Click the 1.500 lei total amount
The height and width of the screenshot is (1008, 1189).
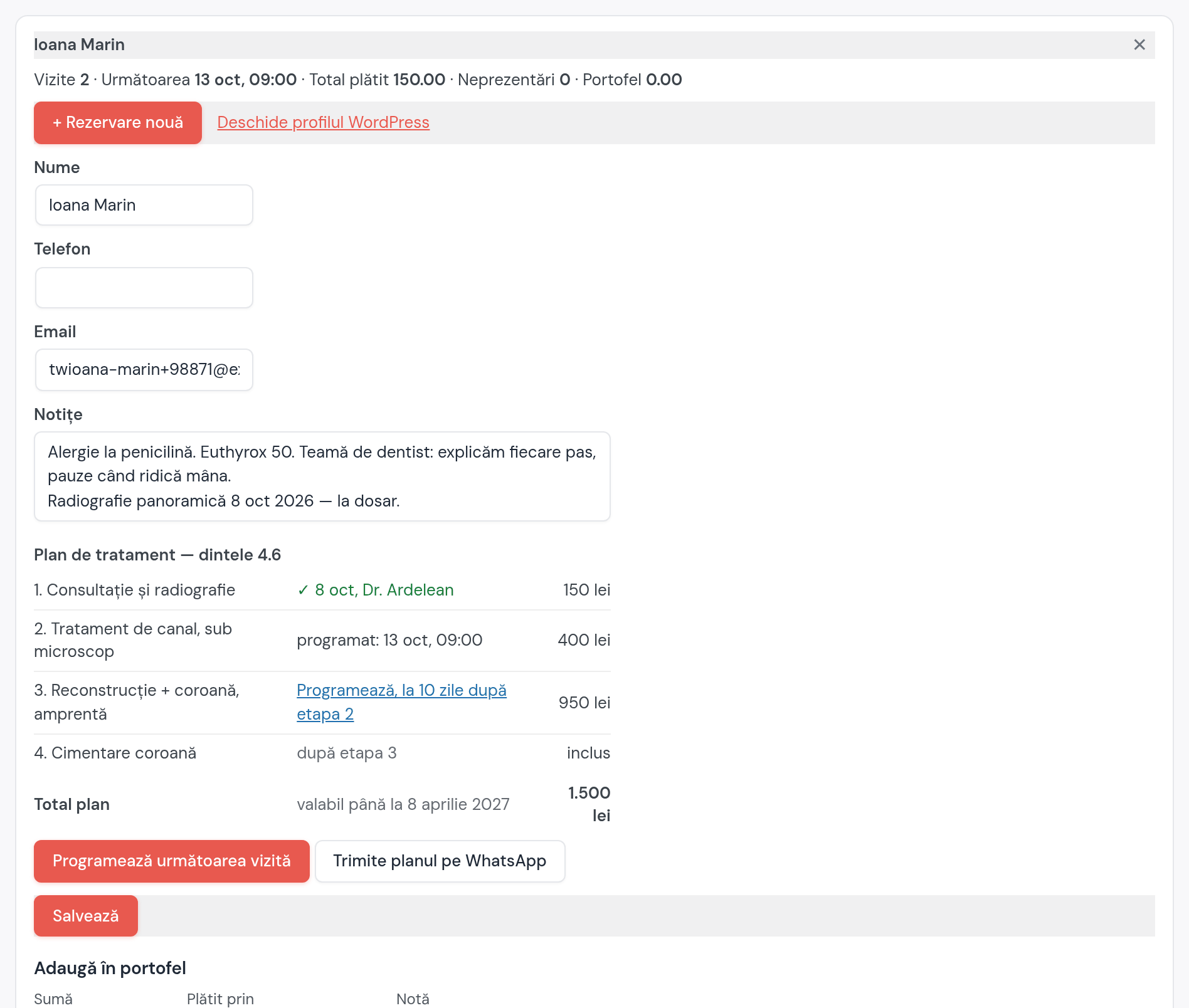tap(589, 804)
